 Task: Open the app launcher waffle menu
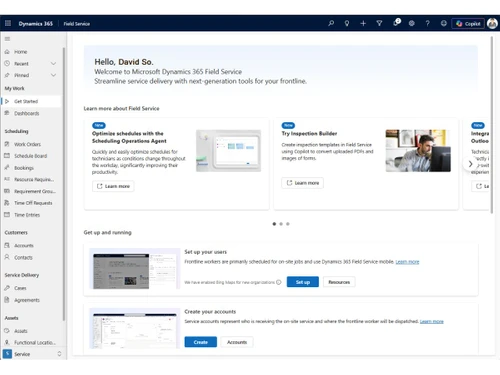(8, 23)
